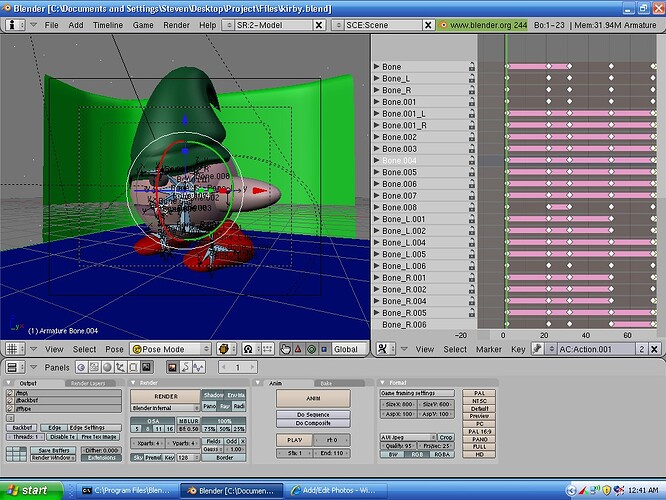Select the rotate manipulator circle icon

coord(311,349)
